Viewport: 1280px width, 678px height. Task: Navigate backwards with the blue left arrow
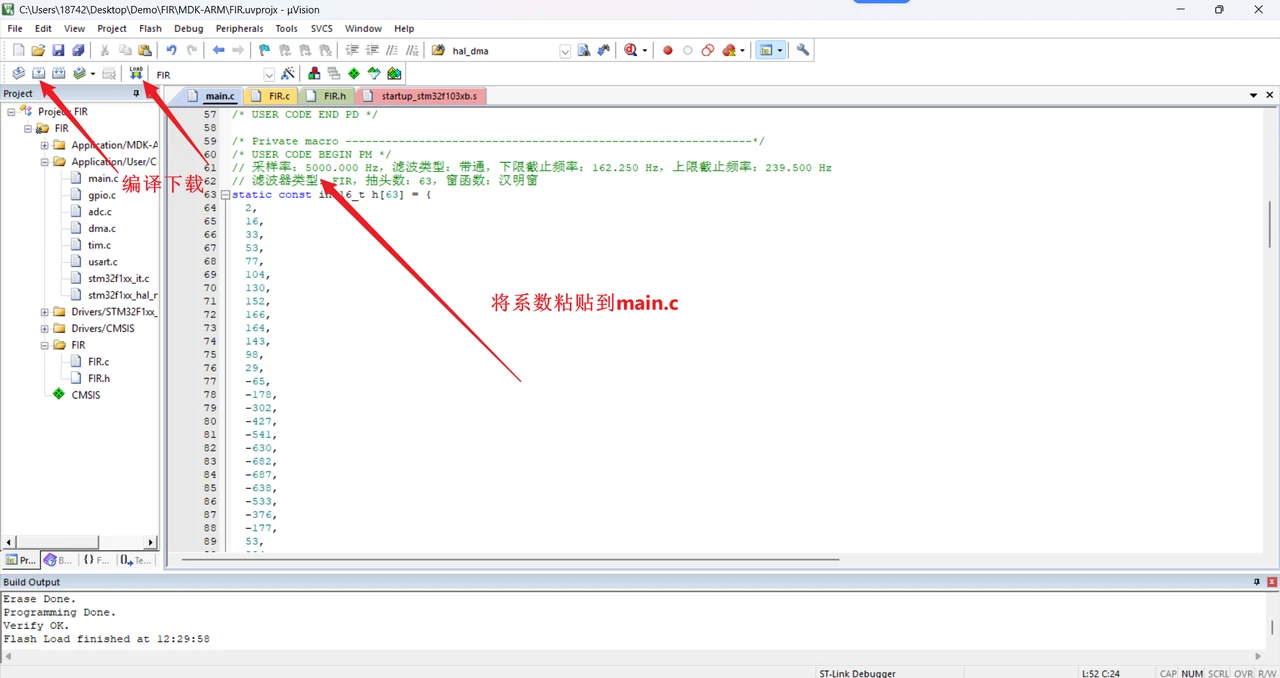click(218, 50)
